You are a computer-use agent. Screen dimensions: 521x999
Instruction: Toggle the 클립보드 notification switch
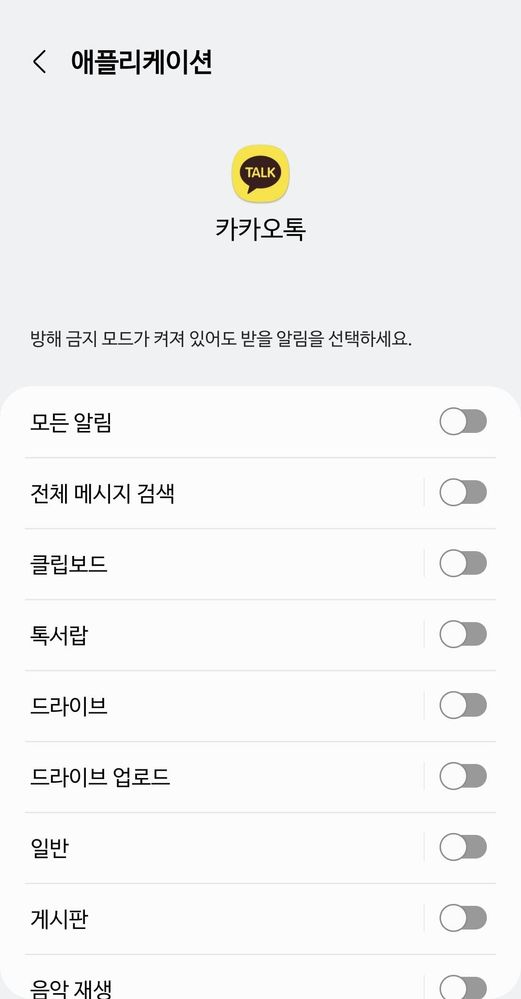click(463, 564)
